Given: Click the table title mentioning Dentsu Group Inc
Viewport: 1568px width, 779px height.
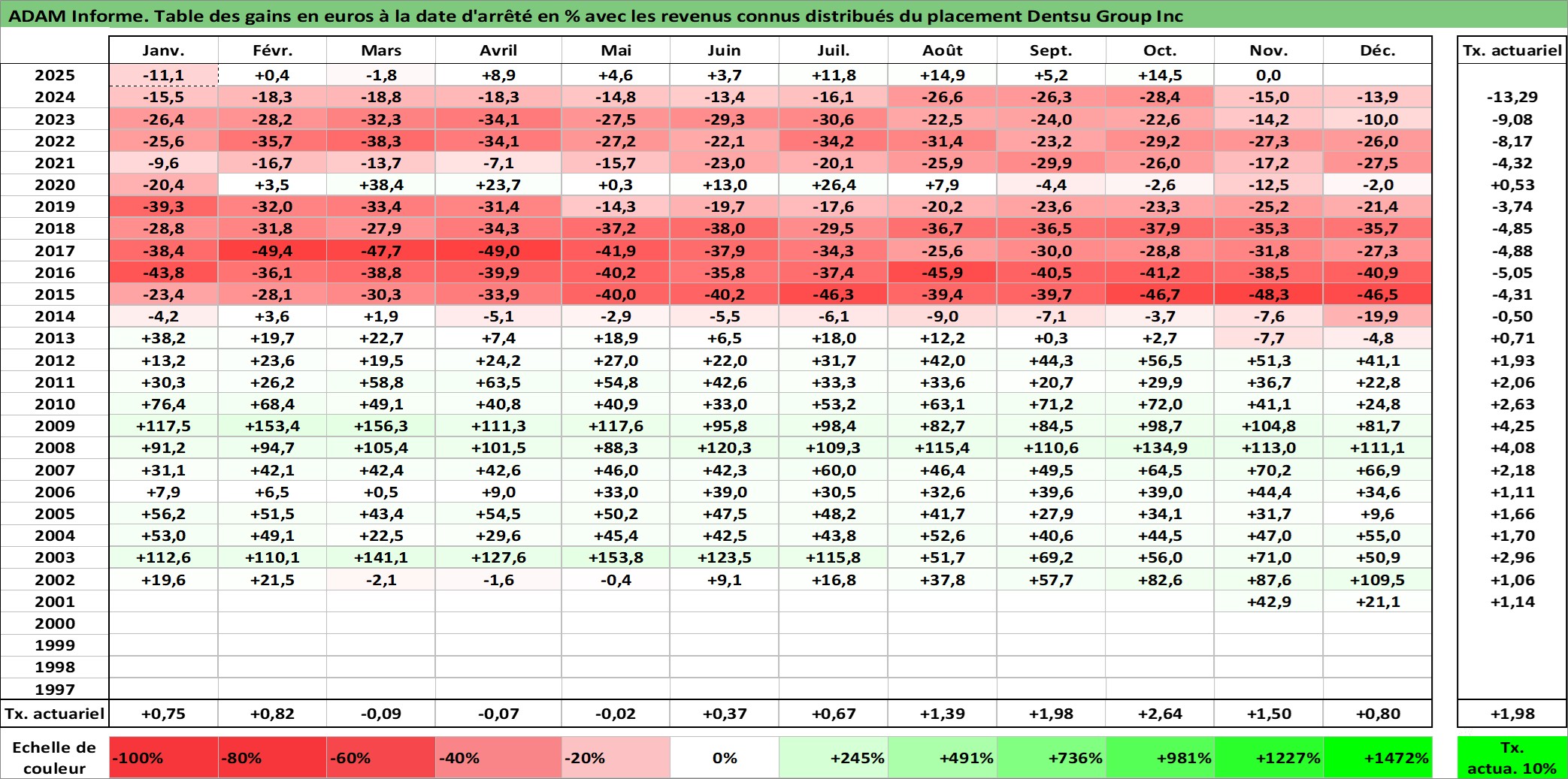Looking at the screenshot, I should [595, 16].
